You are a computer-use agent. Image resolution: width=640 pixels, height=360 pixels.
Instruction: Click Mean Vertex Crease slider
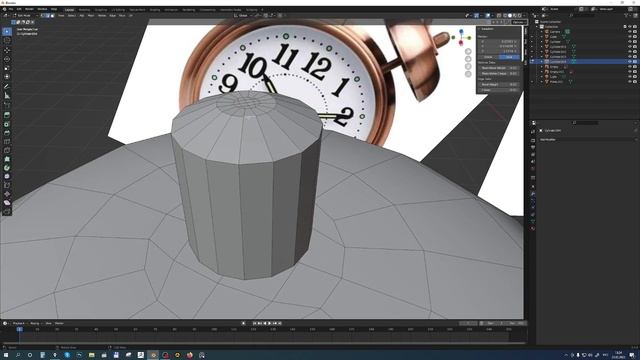click(498, 73)
